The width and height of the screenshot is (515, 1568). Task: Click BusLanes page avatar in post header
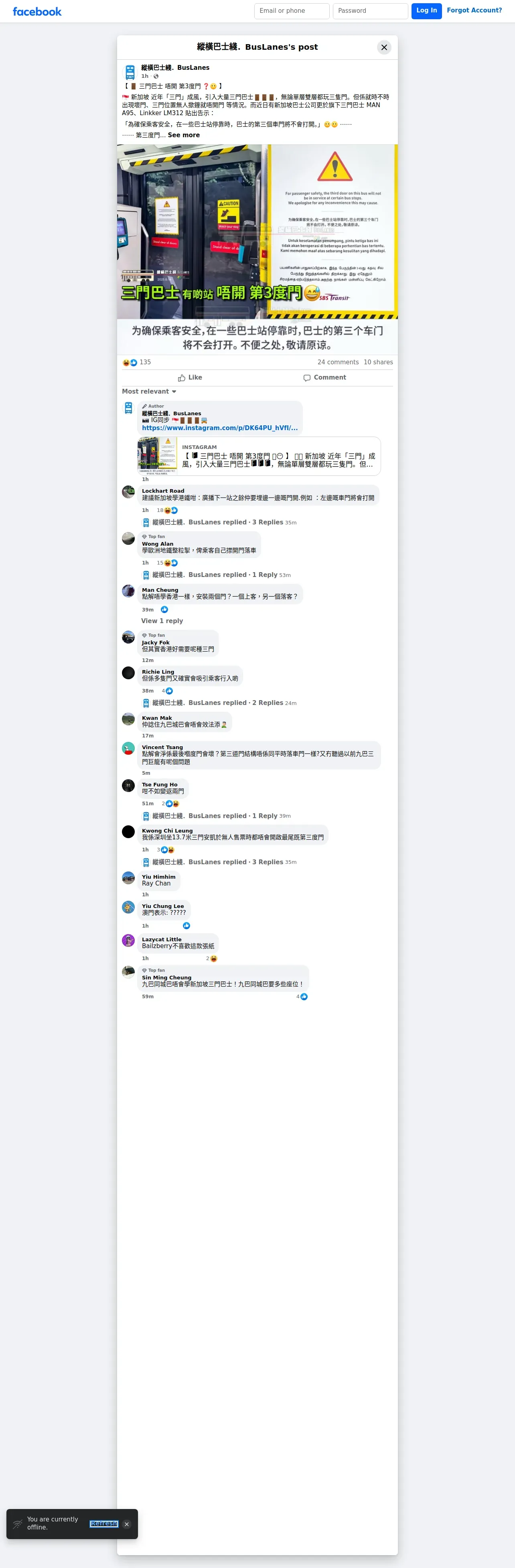(130, 72)
